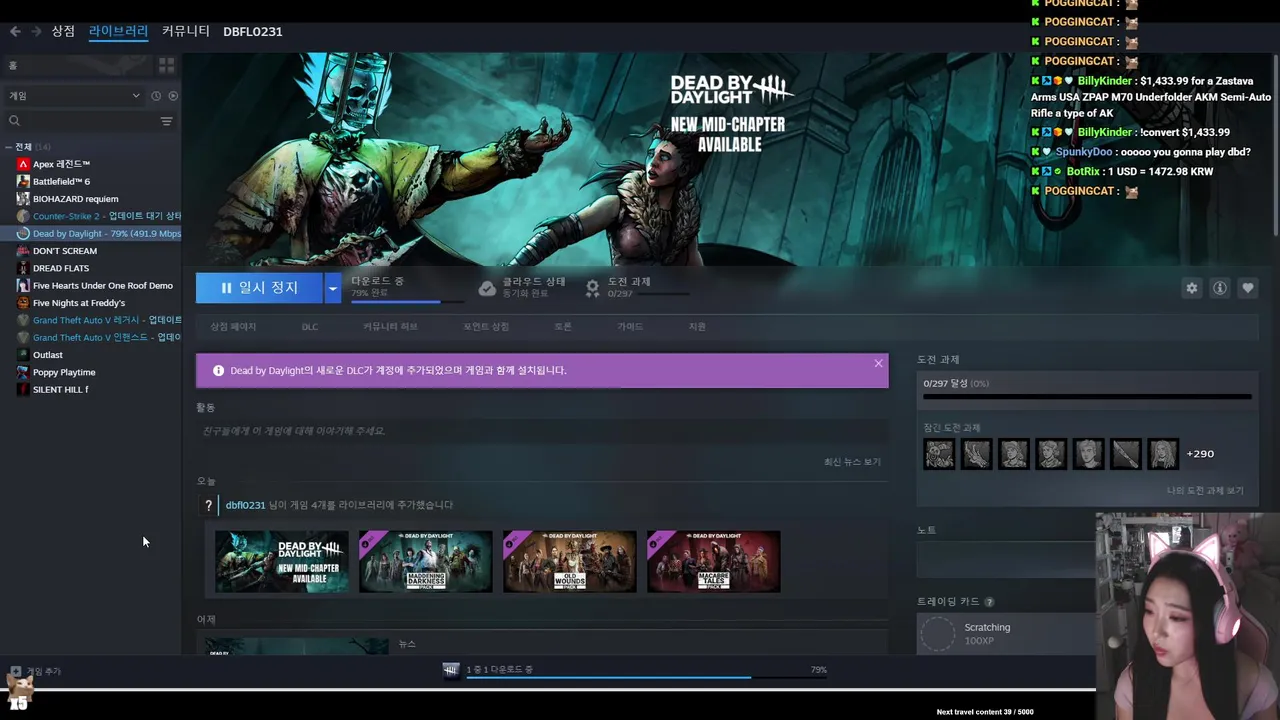Image resolution: width=1280 pixels, height=720 pixels.
Task: Click the library search magnifier icon
Action: click(x=14, y=121)
